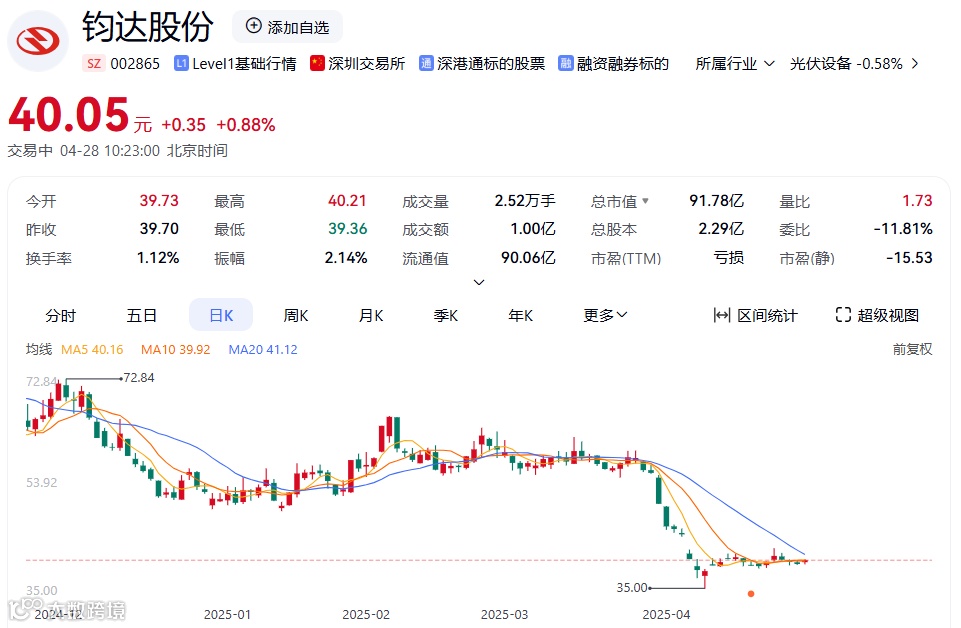Click MA10 39.92 indicator label
The image size is (961, 628).
pyautogui.click(x=175, y=349)
